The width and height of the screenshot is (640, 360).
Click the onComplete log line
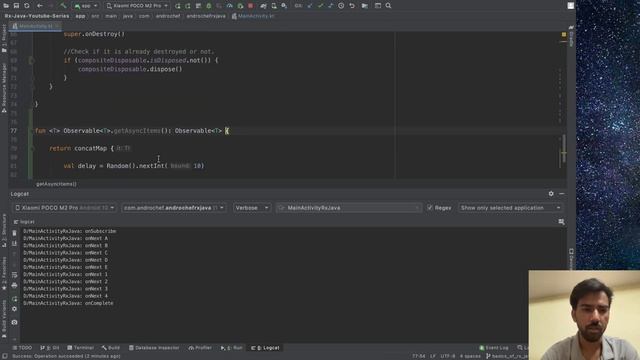pos(69,303)
